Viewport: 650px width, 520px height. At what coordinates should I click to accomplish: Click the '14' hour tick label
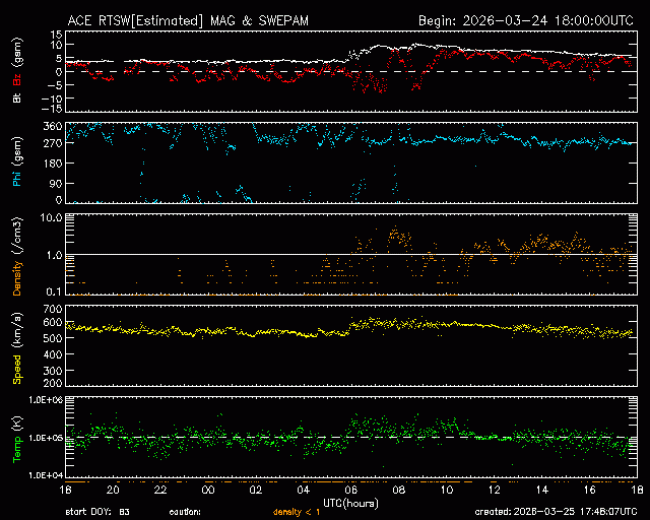pos(542,490)
